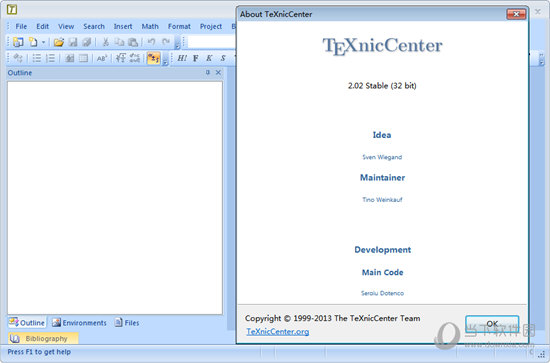Click the Insert Table icon
The image size is (550, 363).
tap(83, 58)
